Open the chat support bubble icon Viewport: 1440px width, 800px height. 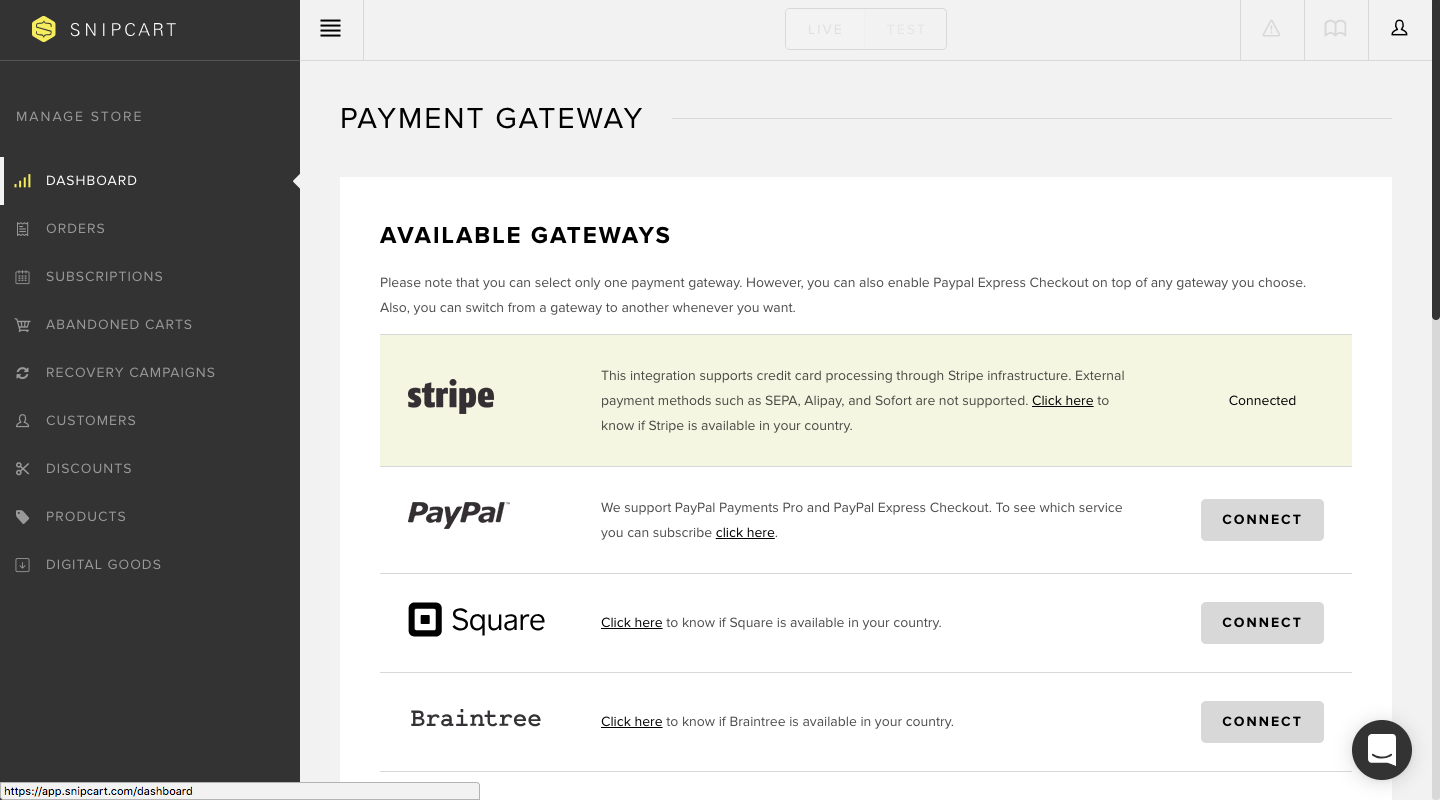click(x=1381, y=749)
